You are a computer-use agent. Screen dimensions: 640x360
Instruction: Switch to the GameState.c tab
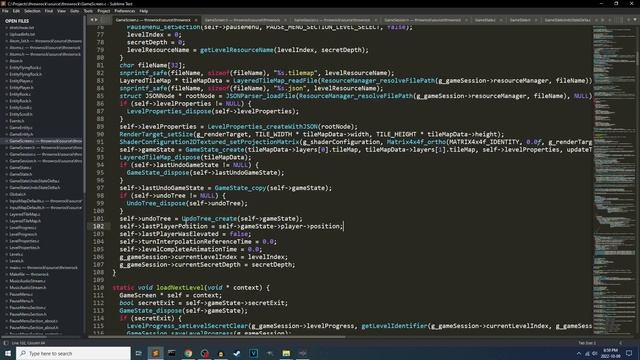pos(485,20)
